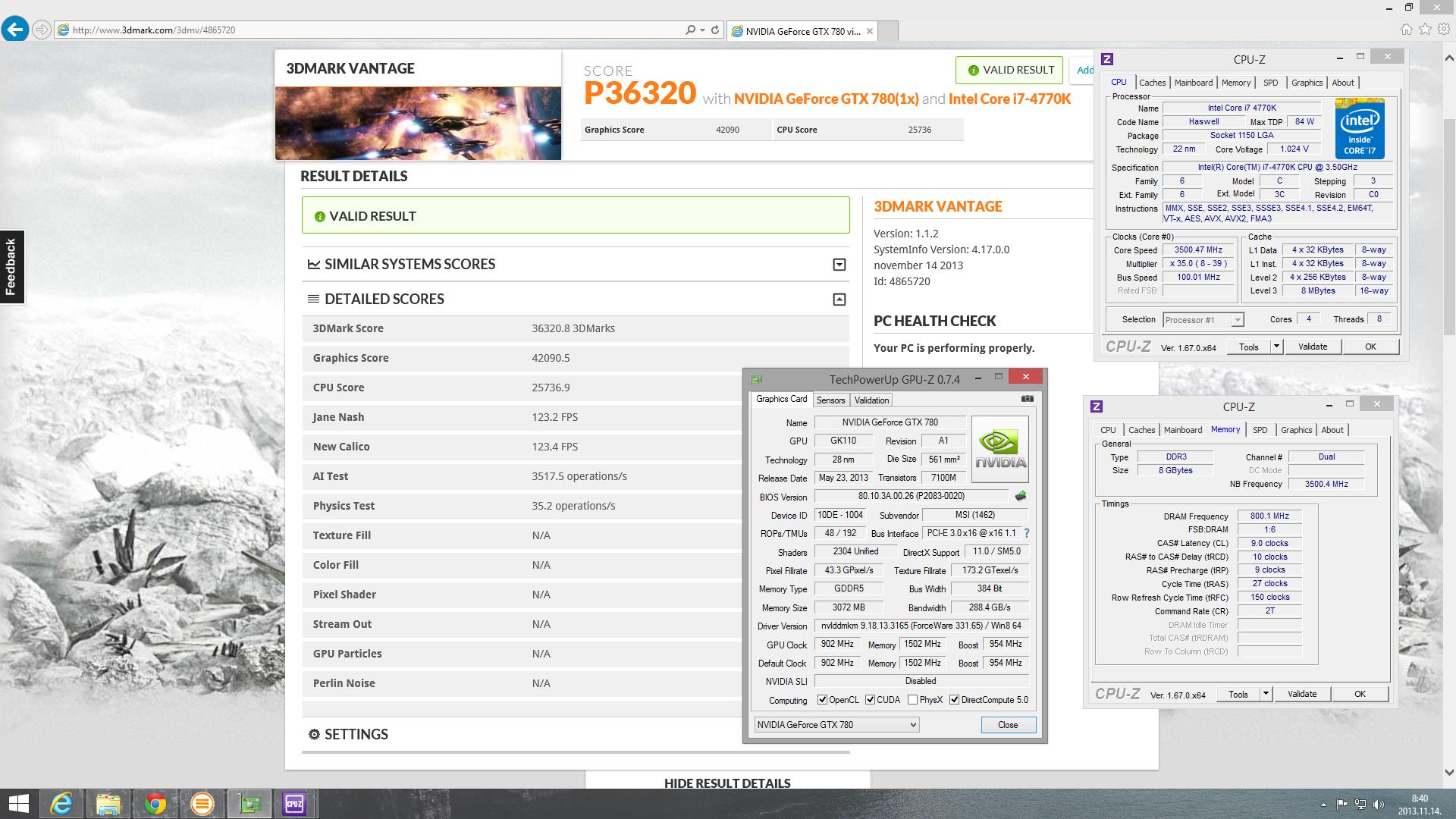Click the Tools button in upper CPU-Z
This screenshot has height=819, width=1456.
[1249, 347]
